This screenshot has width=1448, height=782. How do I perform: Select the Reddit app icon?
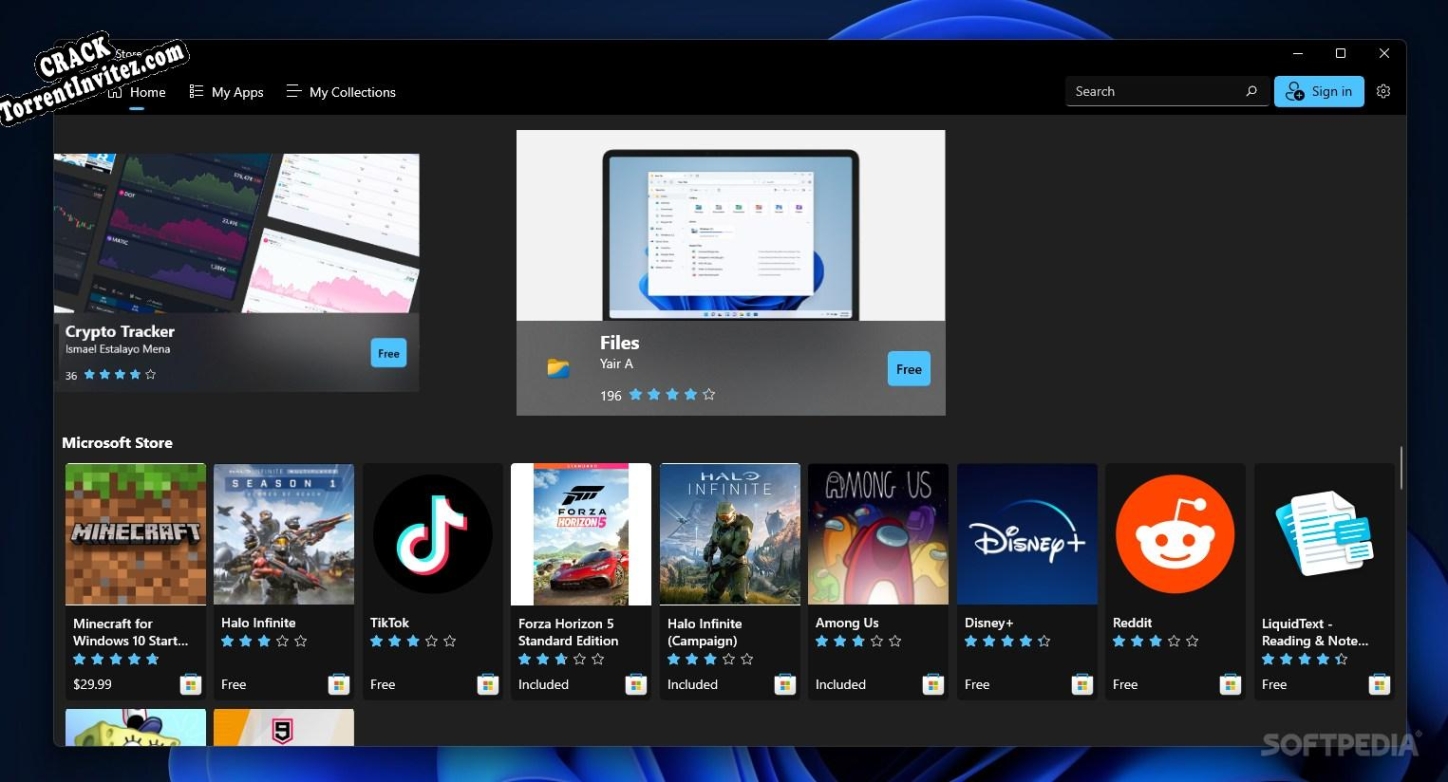tap(1175, 533)
